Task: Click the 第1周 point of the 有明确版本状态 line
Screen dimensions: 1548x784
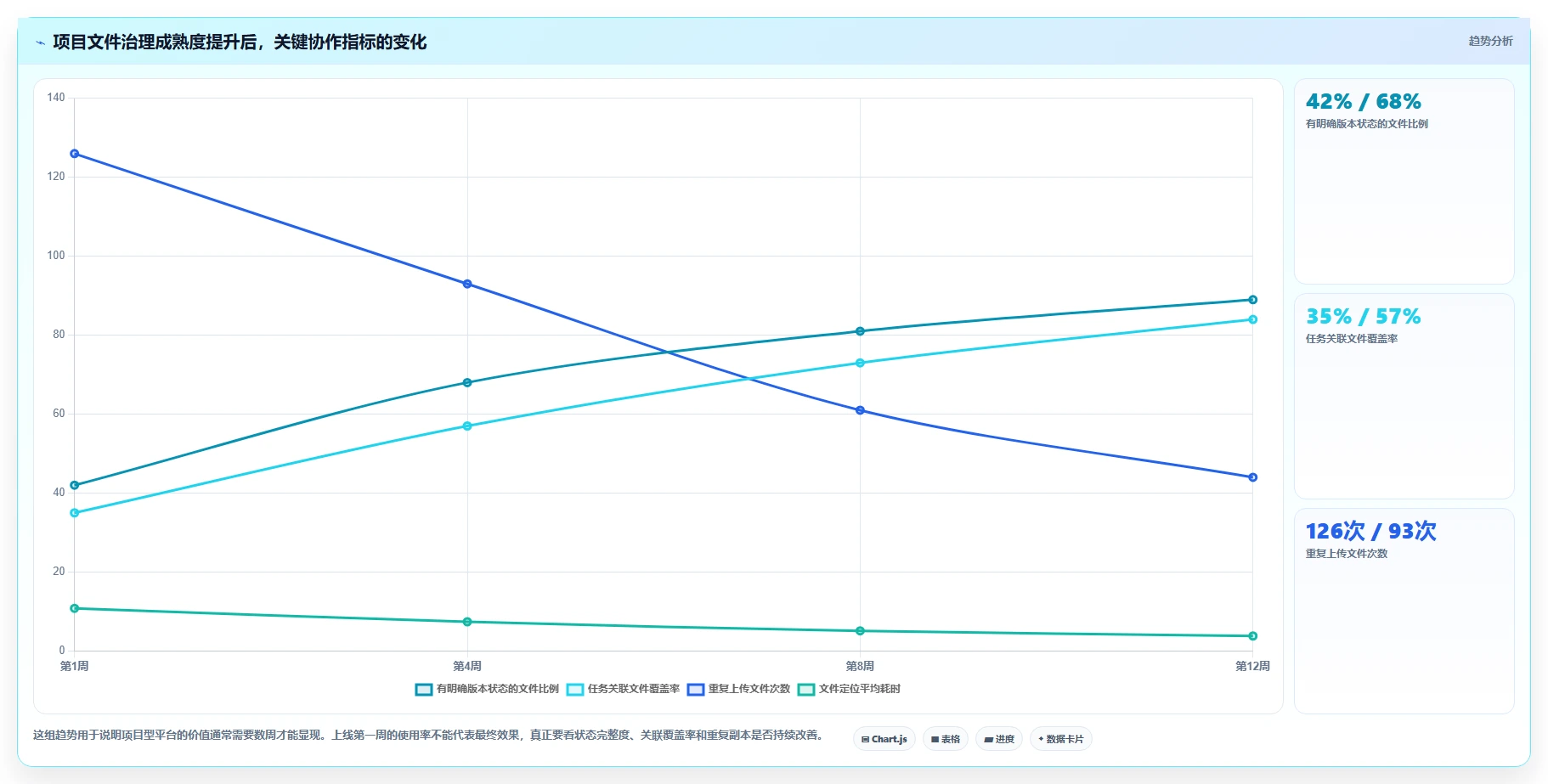Action: (75, 485)
